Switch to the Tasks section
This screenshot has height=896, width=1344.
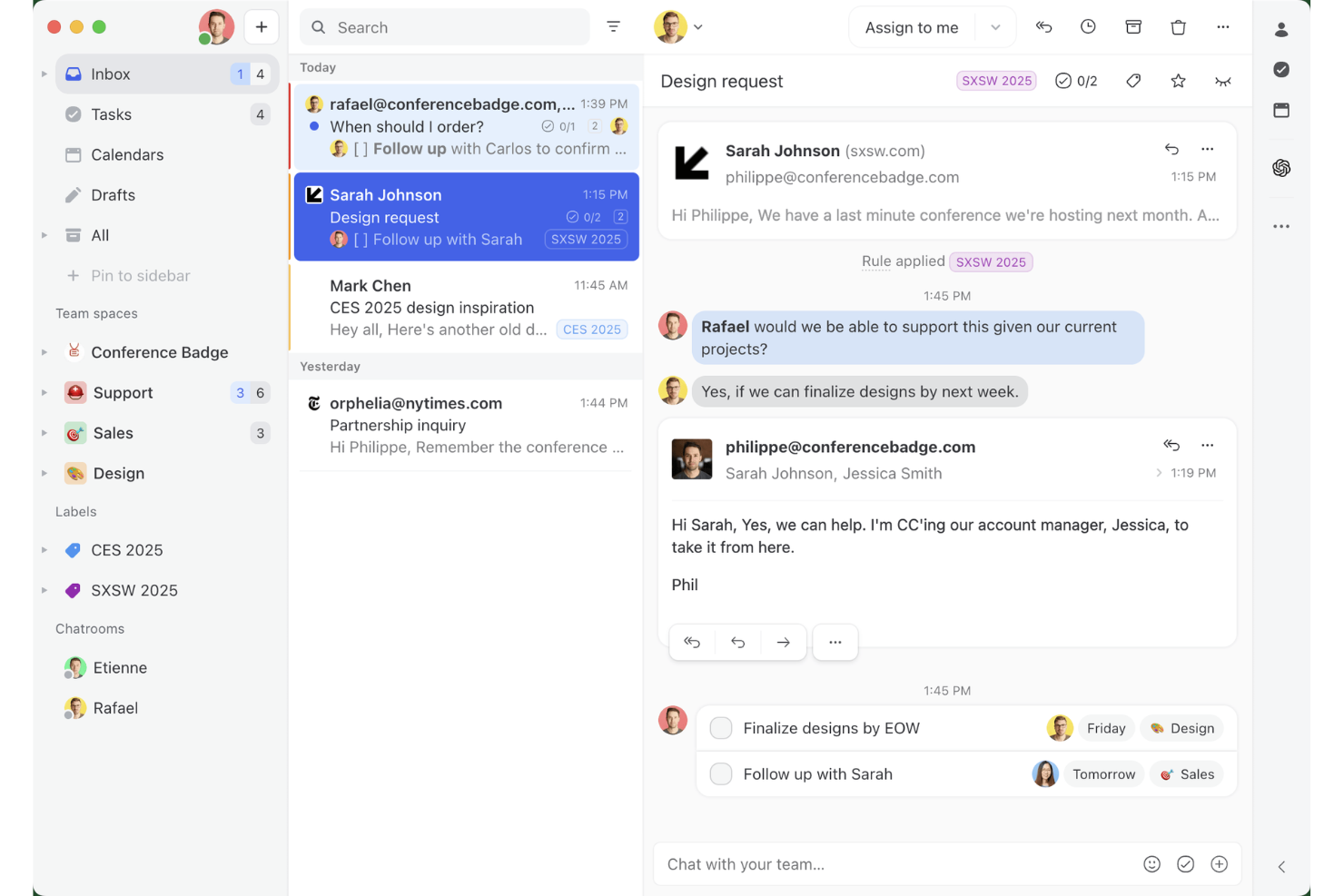[111, 114]
